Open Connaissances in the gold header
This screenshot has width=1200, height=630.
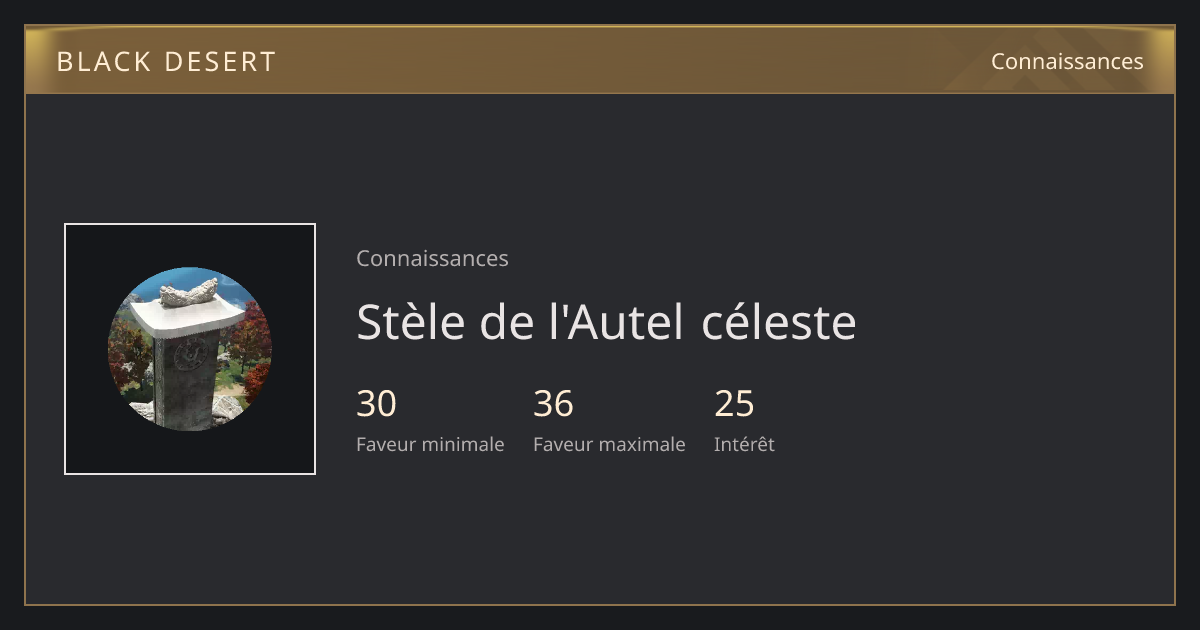coord(1067,61)
